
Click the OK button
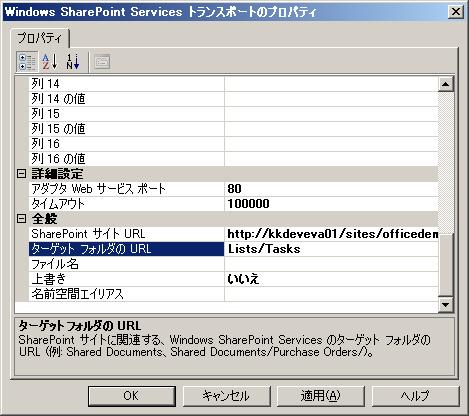pos(132,396)
